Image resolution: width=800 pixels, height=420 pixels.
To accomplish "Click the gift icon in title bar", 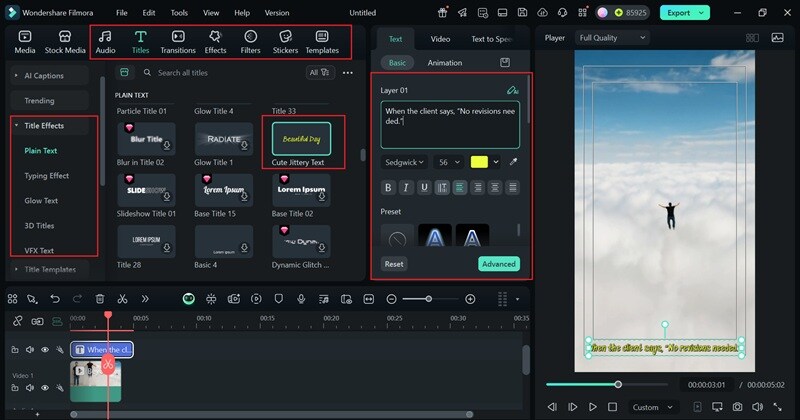I will click(442, 13).
